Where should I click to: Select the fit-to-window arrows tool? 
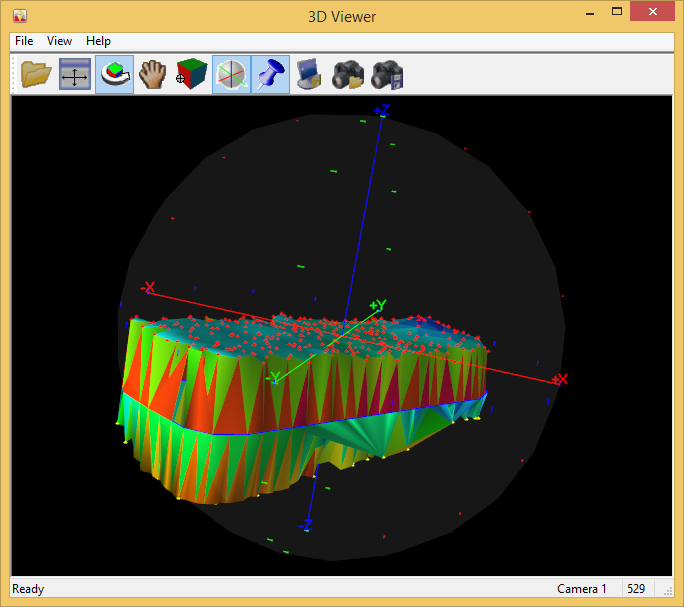click(75, 74)
